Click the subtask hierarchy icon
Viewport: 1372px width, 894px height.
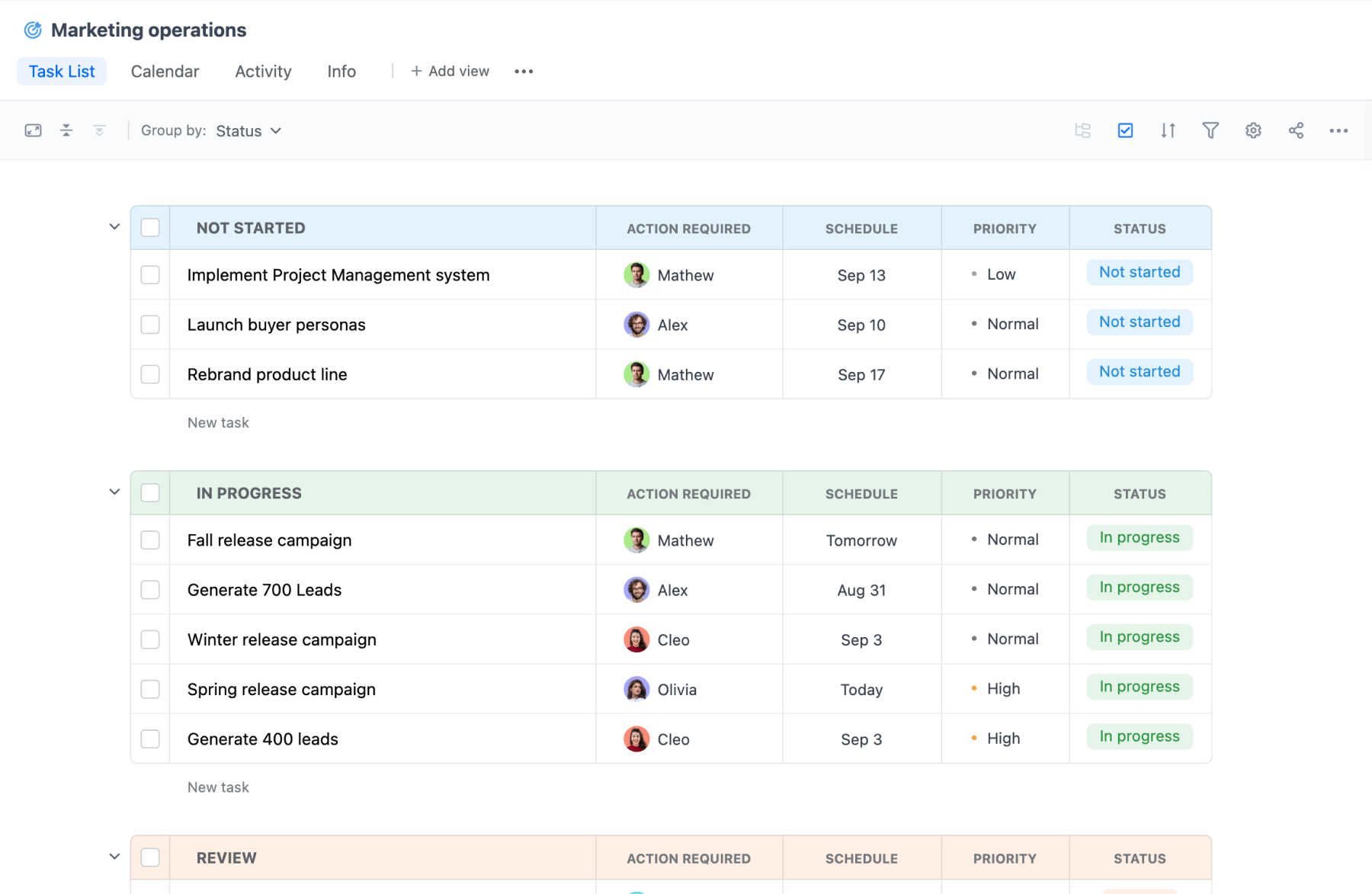click(x=1082, y=130)
